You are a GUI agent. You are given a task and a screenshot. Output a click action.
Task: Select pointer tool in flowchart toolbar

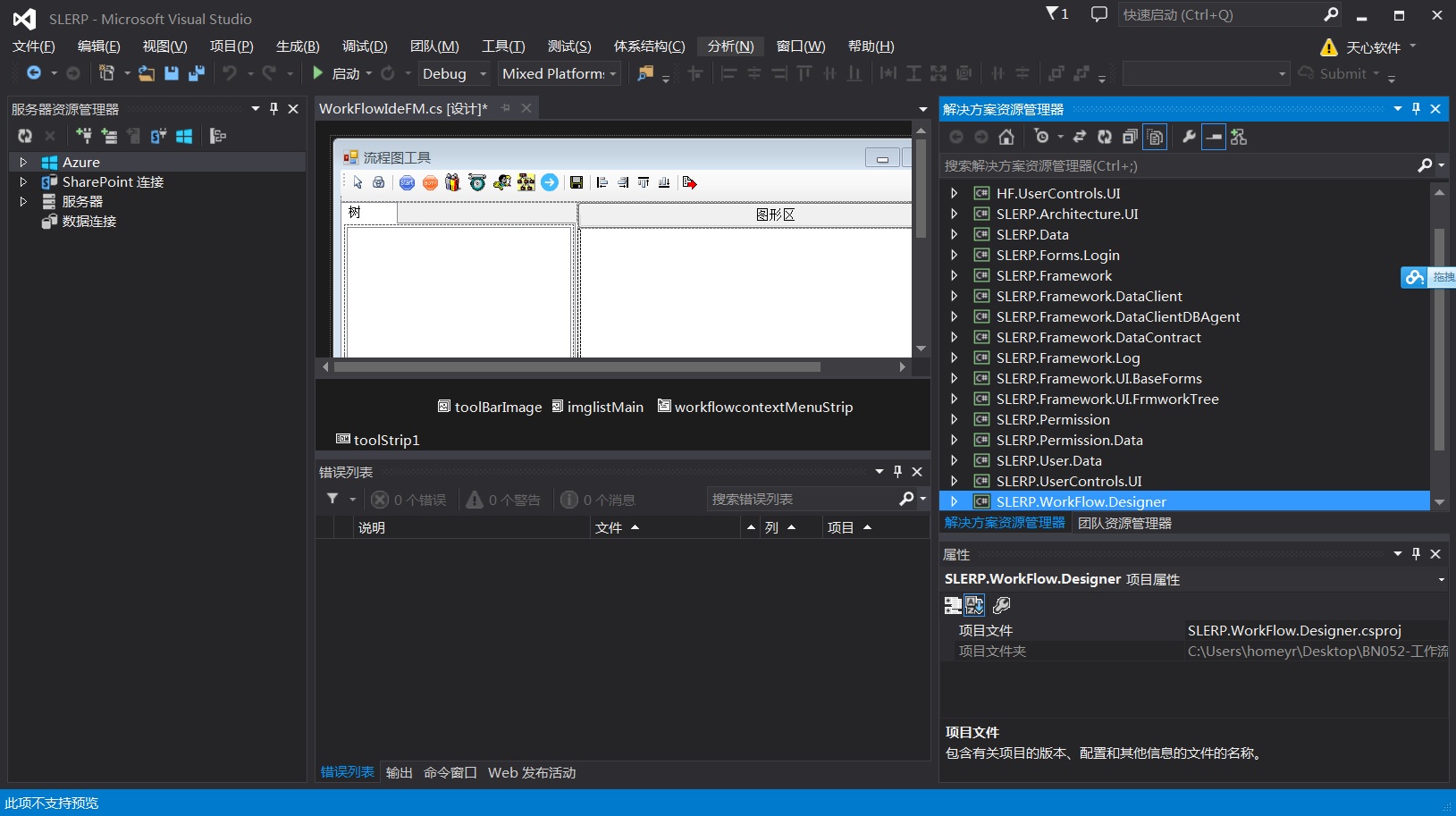point(358,182)
